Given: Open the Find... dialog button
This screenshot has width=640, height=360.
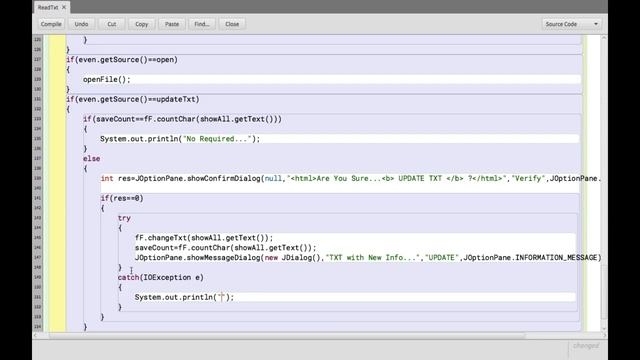Looking at the screenshot, I should coord(202,24).
